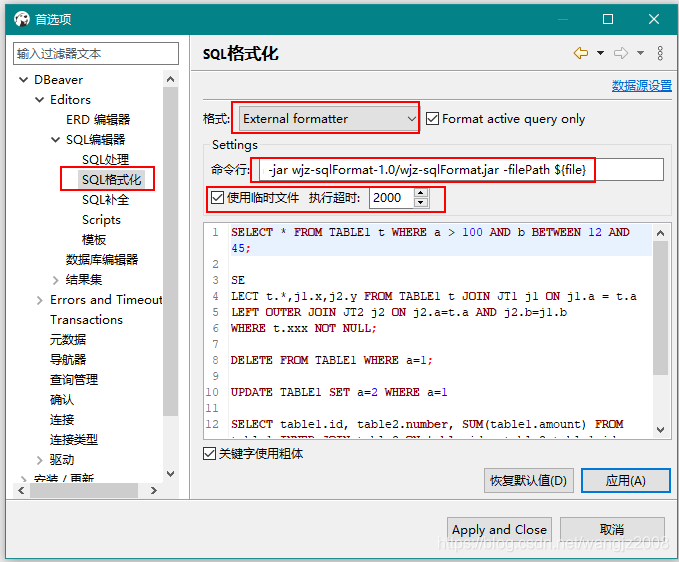Click the Apply and Close button

[x=499, y=530]
